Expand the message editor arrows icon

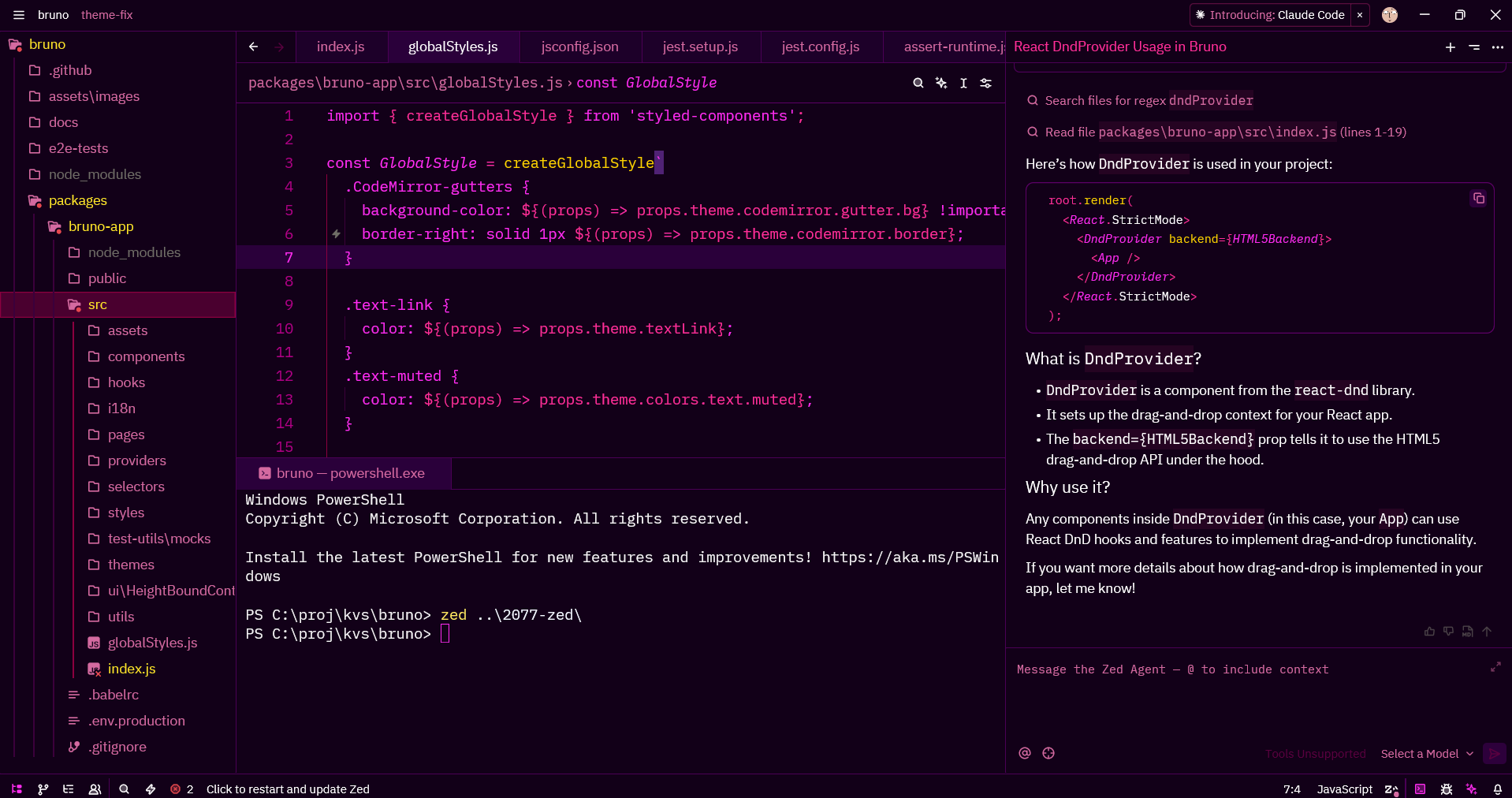pyautogui.click(x=1495, y=667)
